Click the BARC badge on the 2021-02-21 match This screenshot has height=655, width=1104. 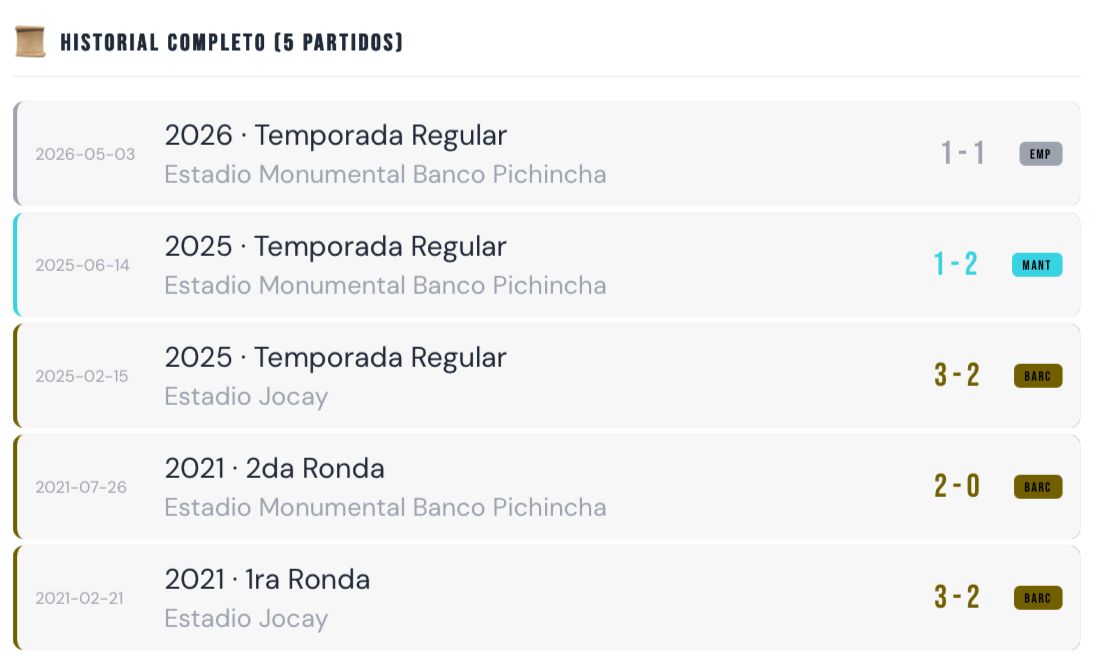pyautogui.click(x=1038, y=598)
